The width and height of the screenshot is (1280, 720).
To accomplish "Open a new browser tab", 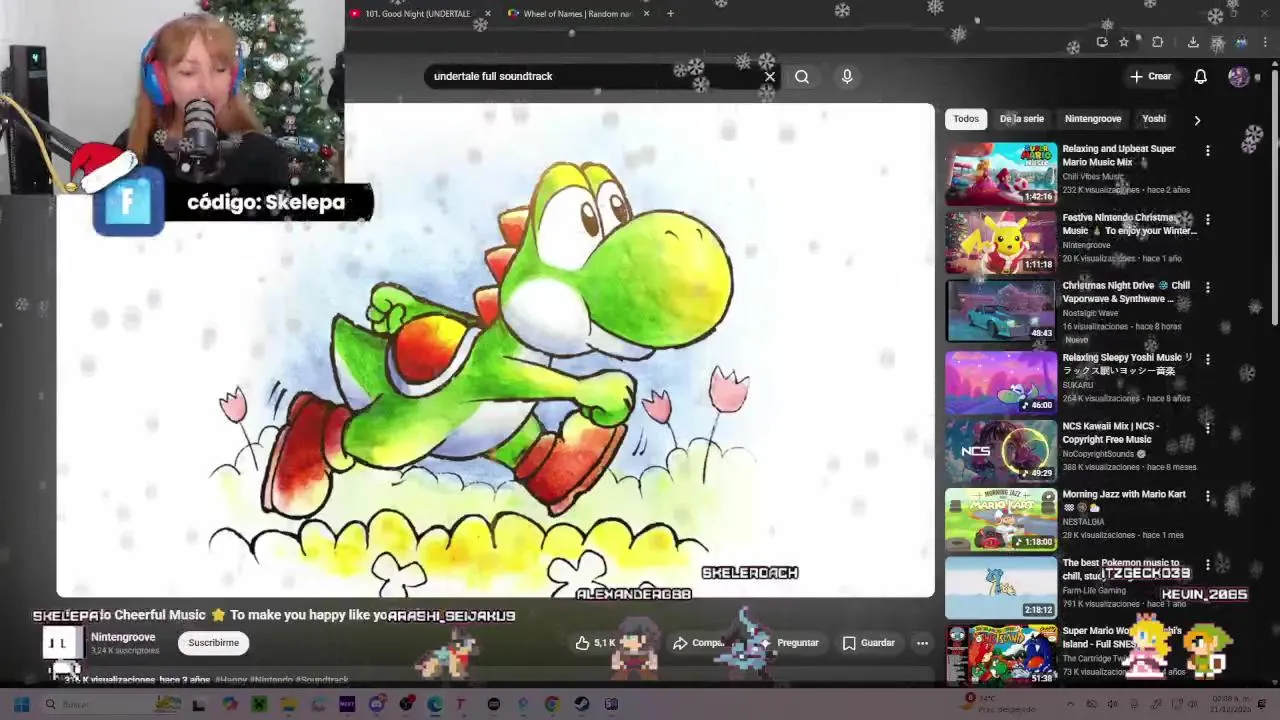I will [x=670, y=14].
